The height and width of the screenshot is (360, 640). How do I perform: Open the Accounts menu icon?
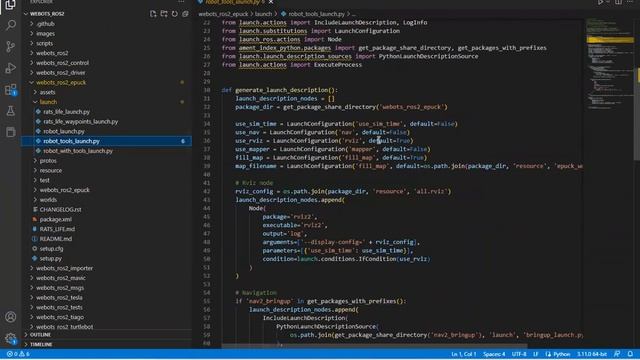pos(11,317)
